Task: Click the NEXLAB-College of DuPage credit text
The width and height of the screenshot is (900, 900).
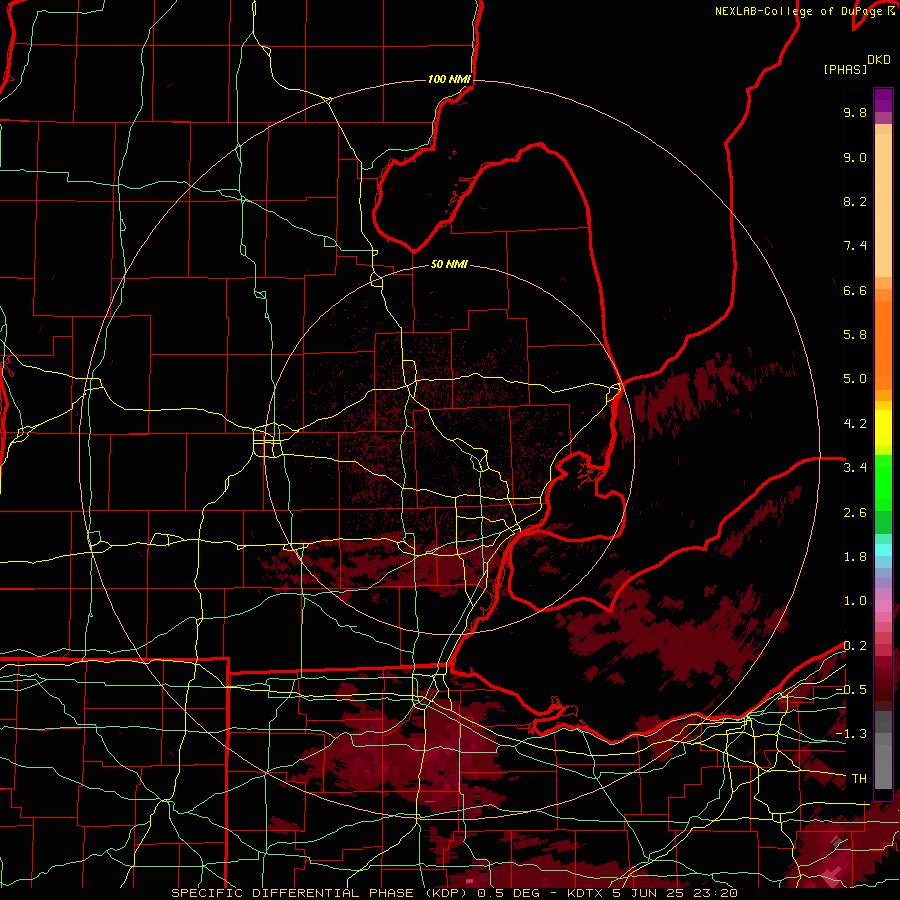Action: click(x=800, y=11)
